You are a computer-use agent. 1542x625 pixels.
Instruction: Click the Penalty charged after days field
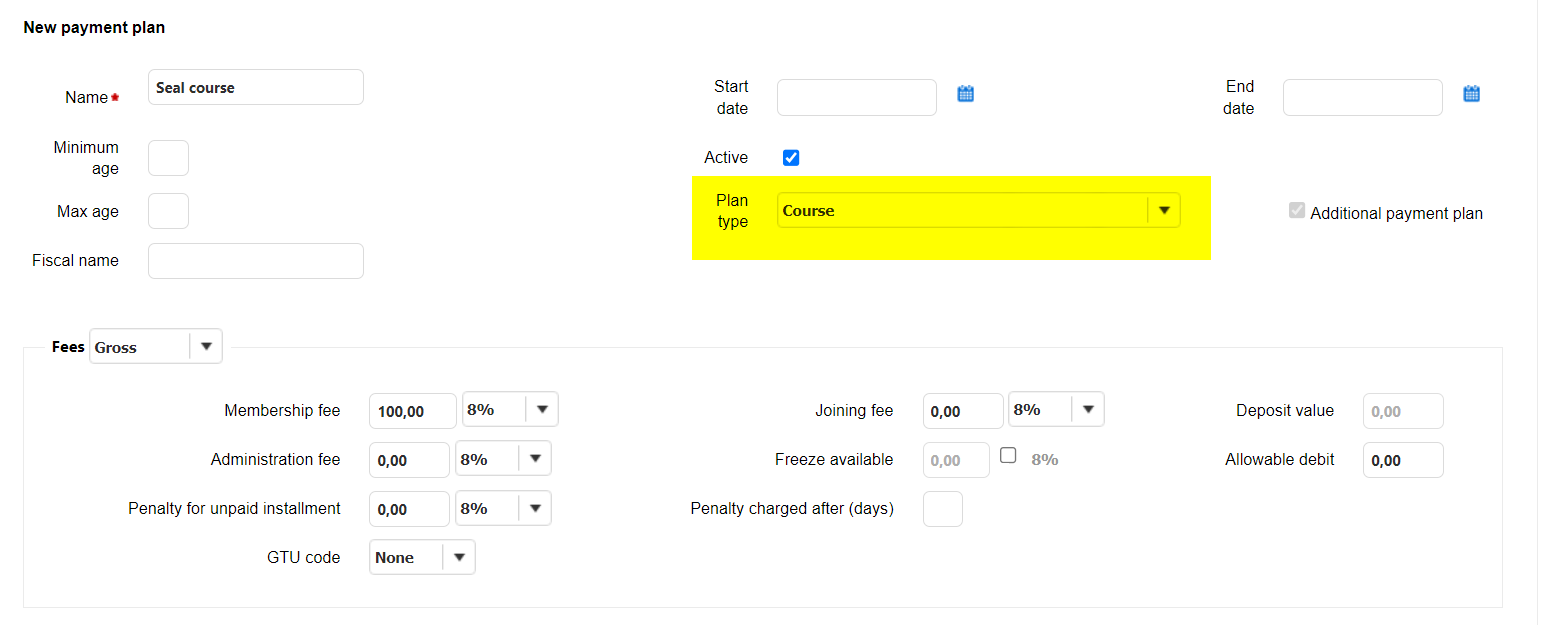pyautogui.click(x=942, y=509)
